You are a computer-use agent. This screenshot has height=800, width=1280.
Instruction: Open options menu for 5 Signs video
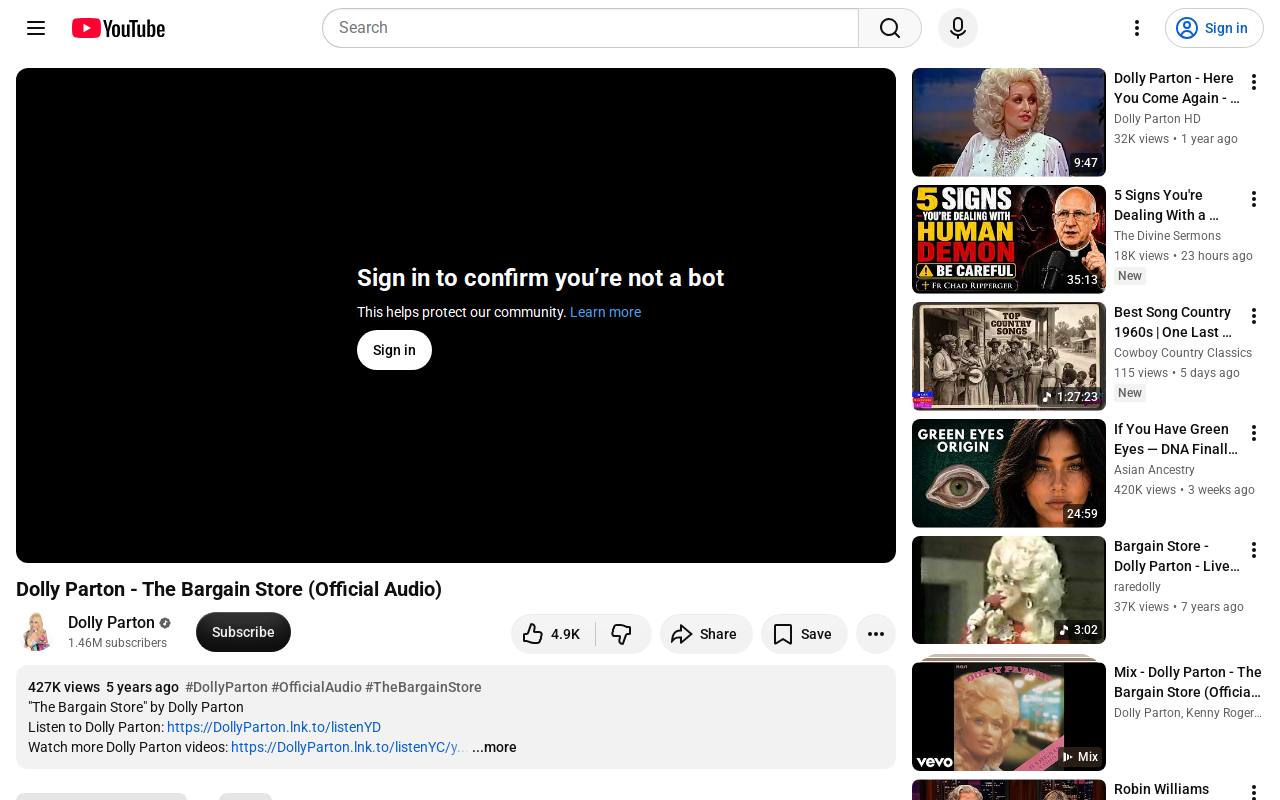[1254, 199]
